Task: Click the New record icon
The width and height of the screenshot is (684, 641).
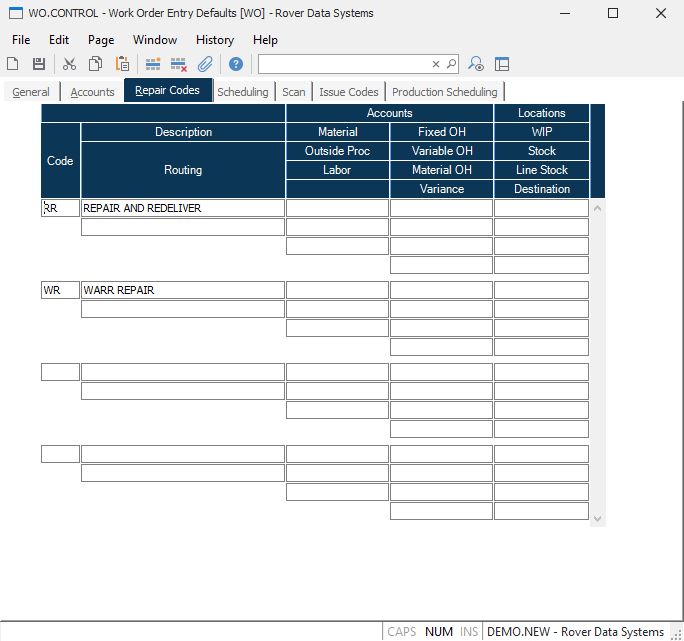Action: 13,64
